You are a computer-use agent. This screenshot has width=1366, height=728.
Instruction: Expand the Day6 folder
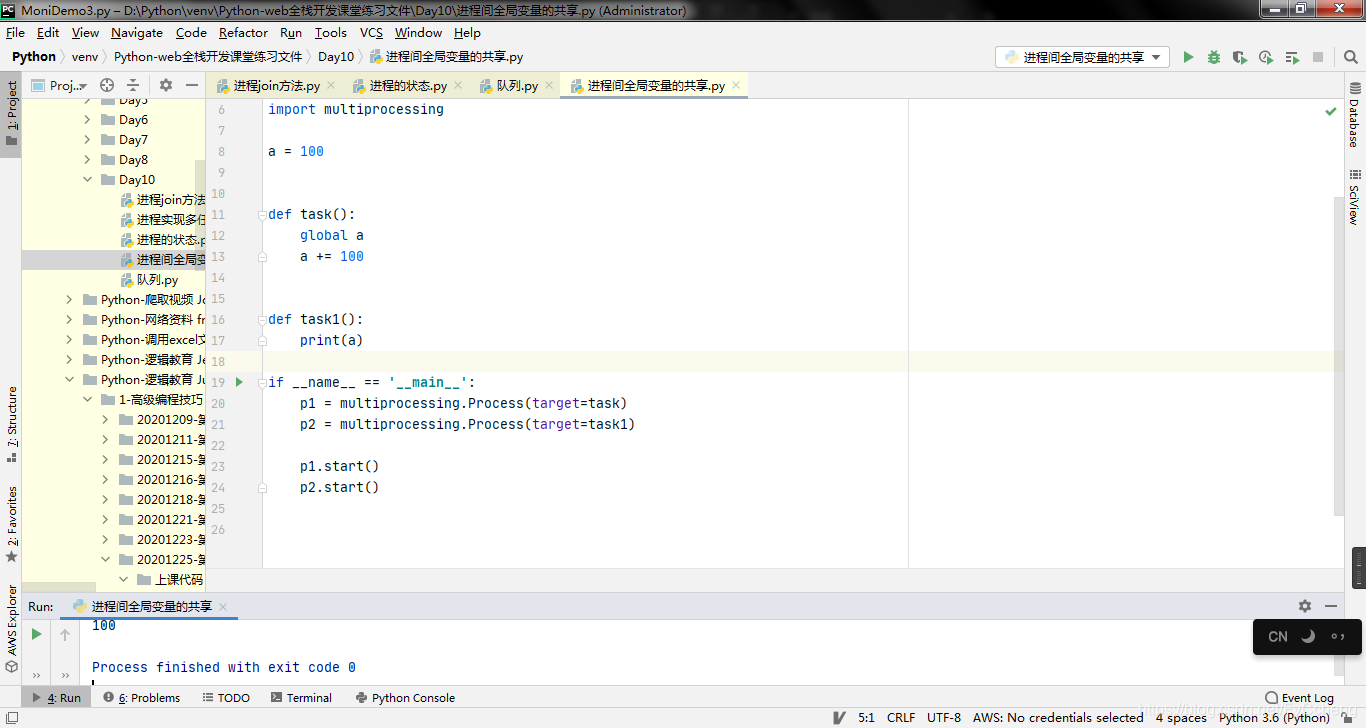(88, 120)
